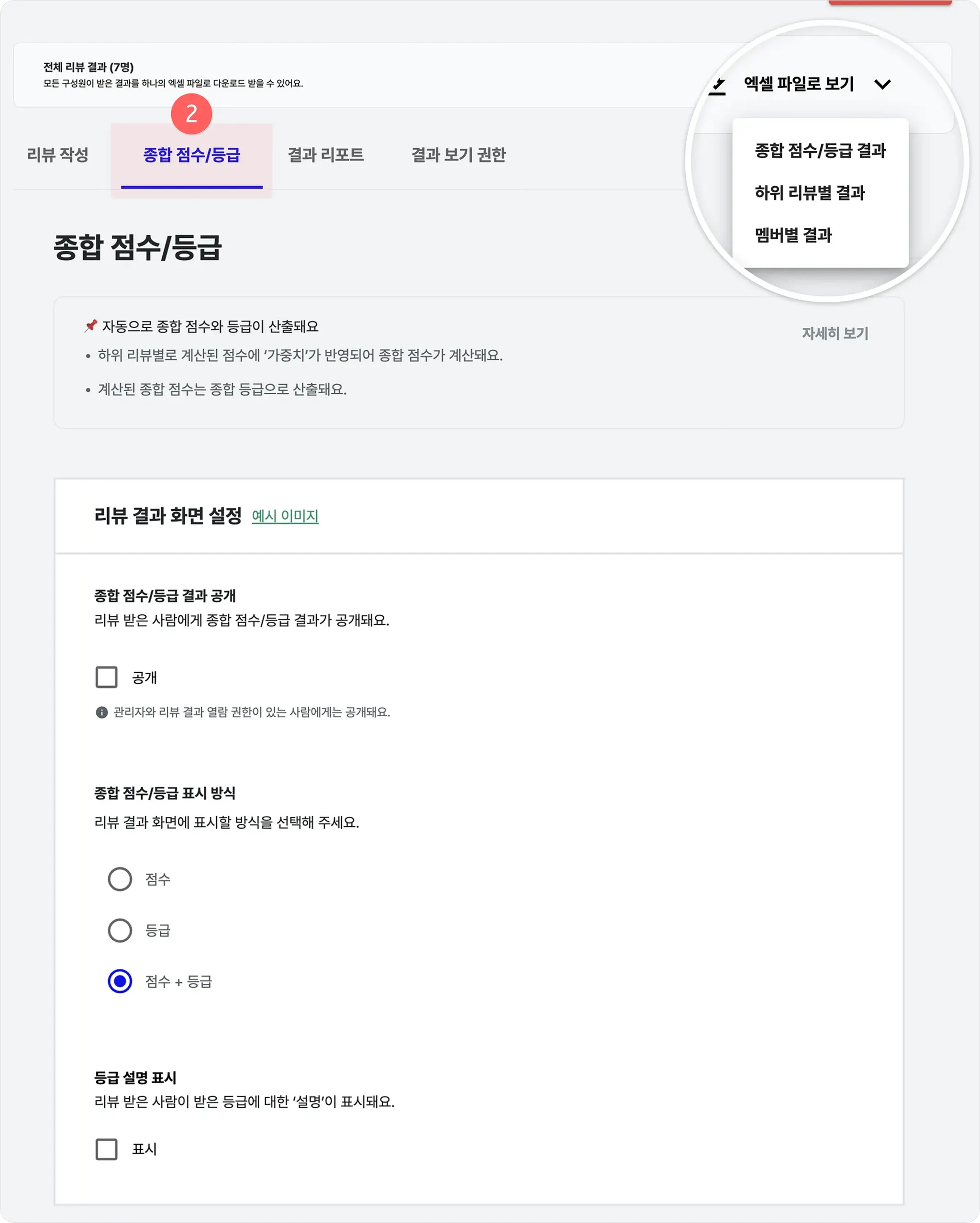Select 하위 리뷰별 결과 menu option
The height and width of the screenshot is (1223, 980).
tap(809, 193)
